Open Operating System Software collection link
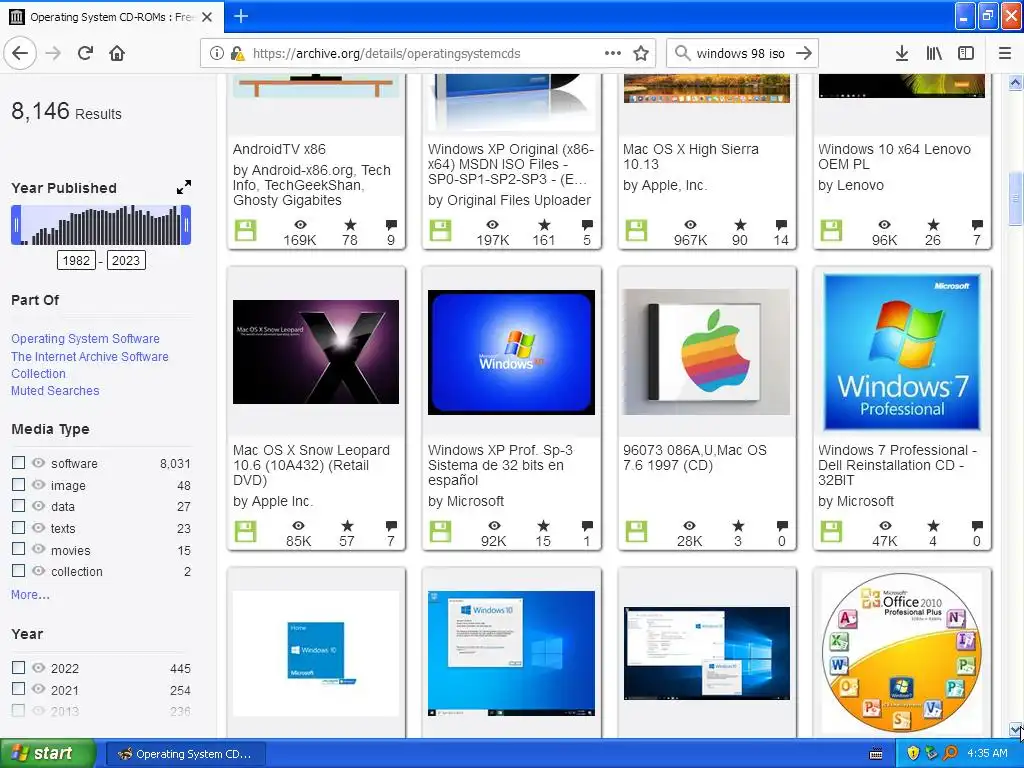 click(x=86, y=338)
